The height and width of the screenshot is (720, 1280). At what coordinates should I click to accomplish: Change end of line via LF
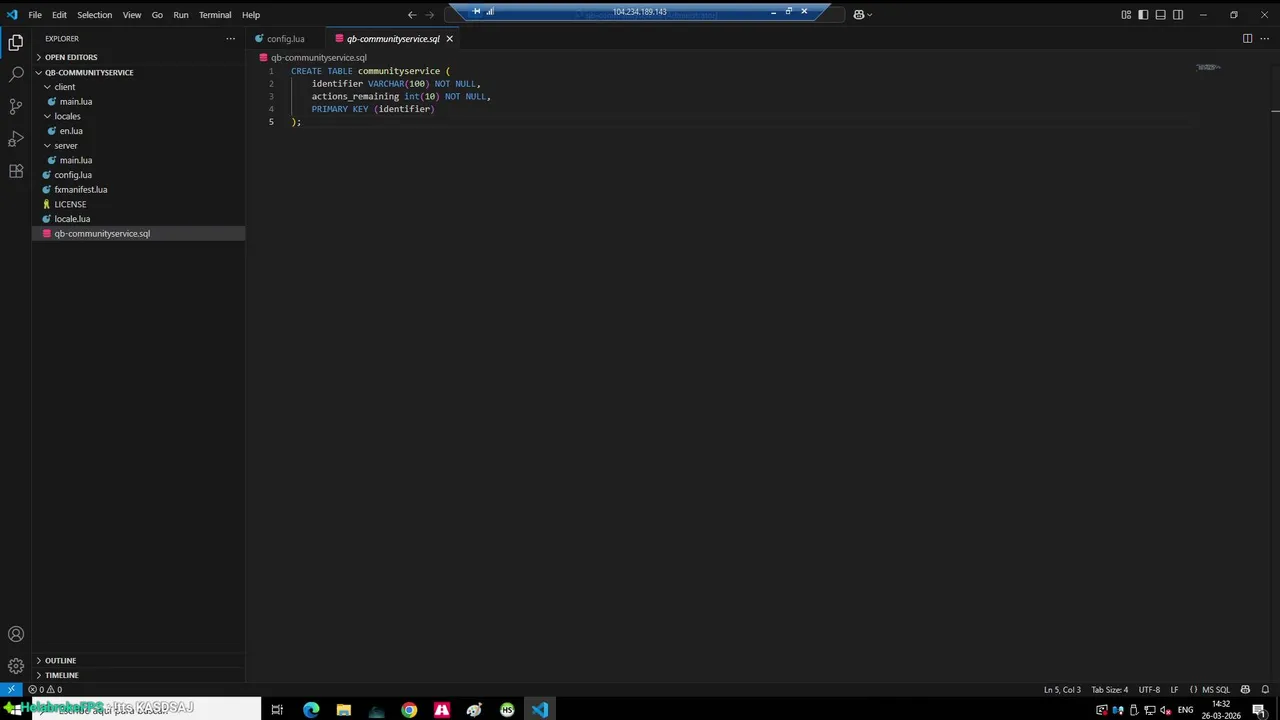[1175, 690]
